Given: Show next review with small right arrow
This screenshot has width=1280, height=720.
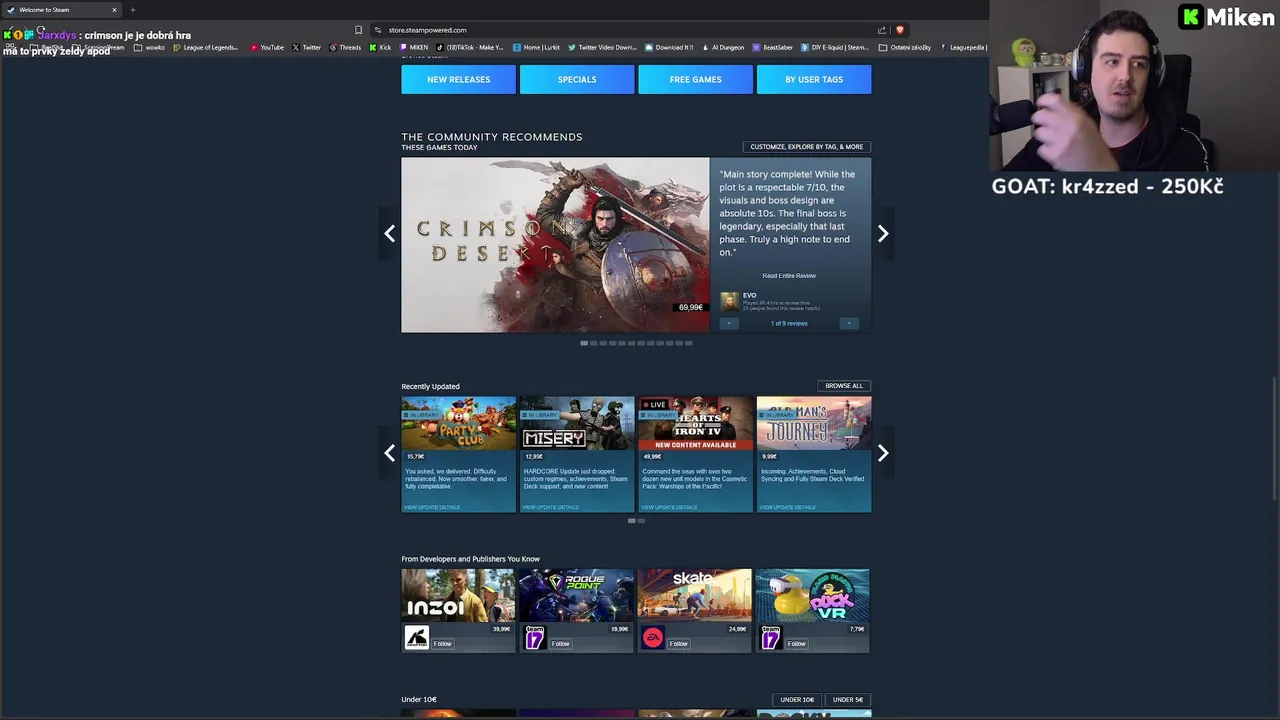Looking at the screenshot, I should 849,323.
